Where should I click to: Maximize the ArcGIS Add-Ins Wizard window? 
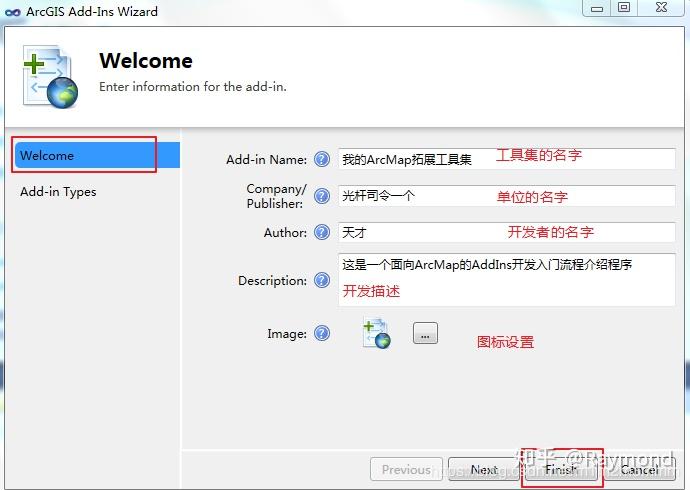point(624,7)
